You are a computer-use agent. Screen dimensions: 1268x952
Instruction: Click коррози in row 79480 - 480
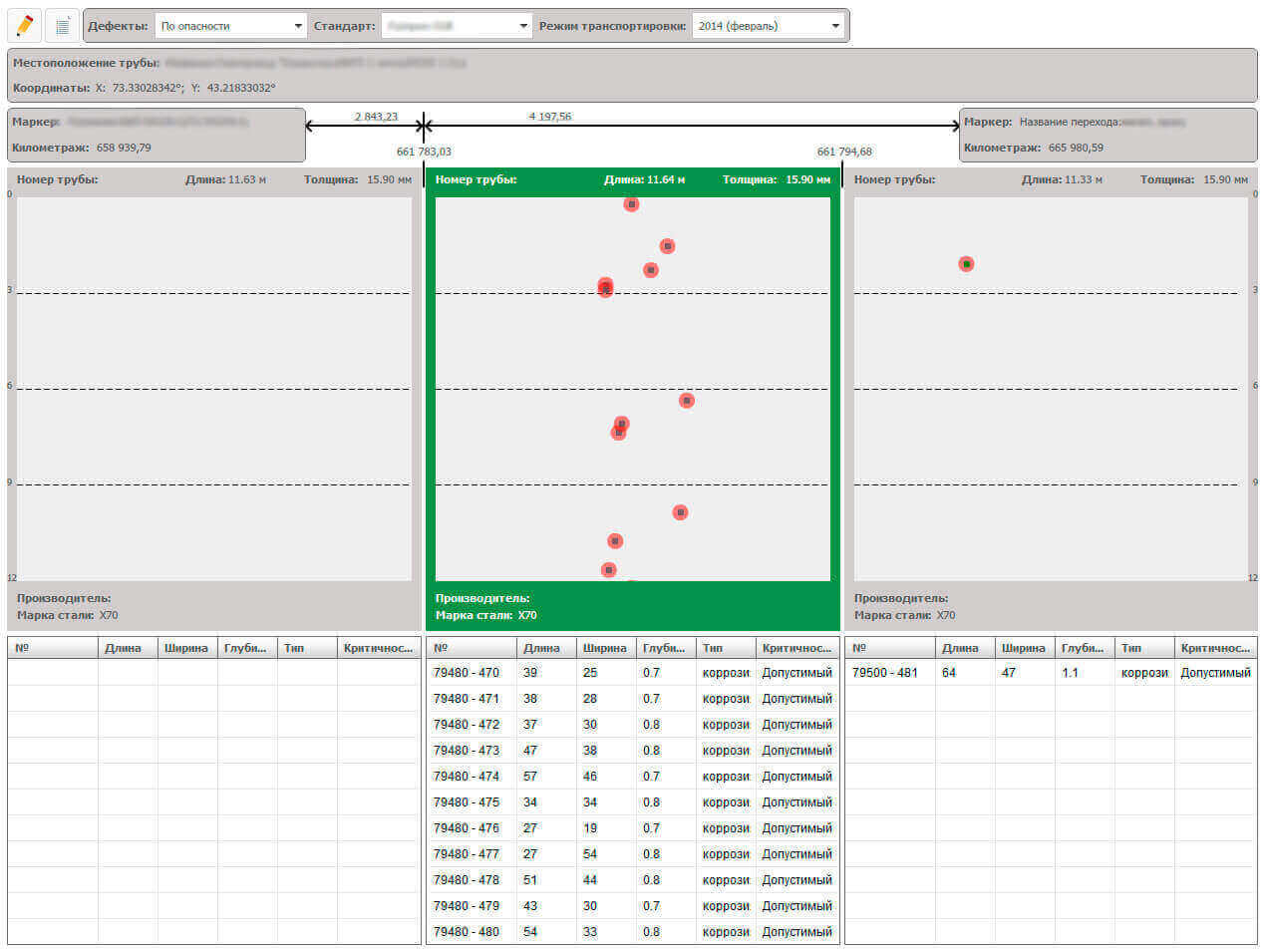point(726,932)
